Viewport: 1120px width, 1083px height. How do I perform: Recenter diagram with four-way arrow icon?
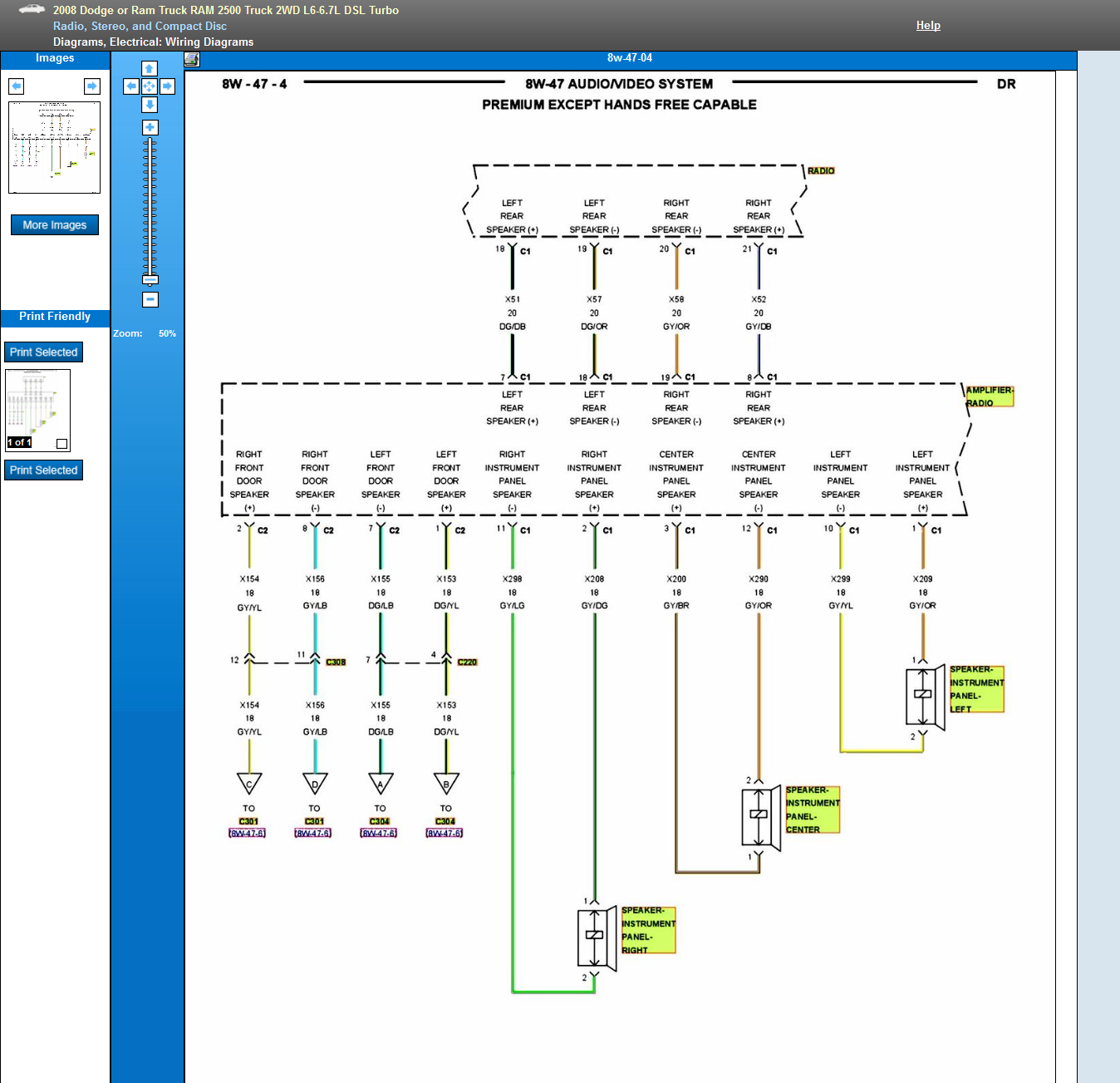pos(150,86)
